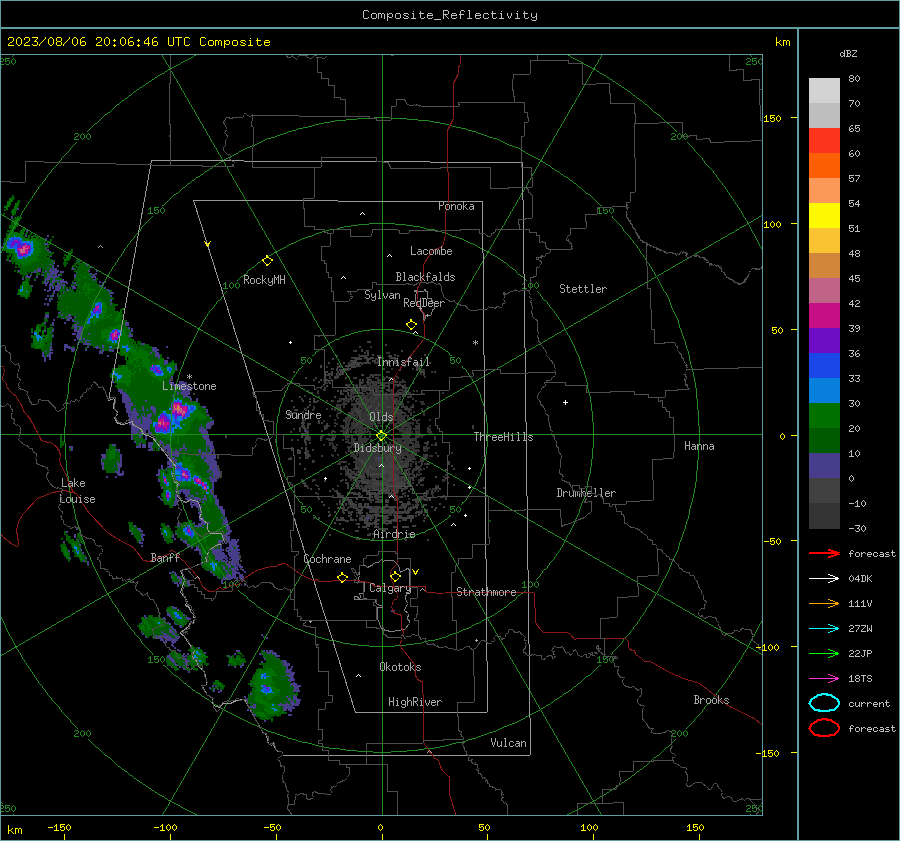Image resolution: width=900 pixels, height=841 pixels.
Task: Click the Sundre label
Action: (303, 414)
